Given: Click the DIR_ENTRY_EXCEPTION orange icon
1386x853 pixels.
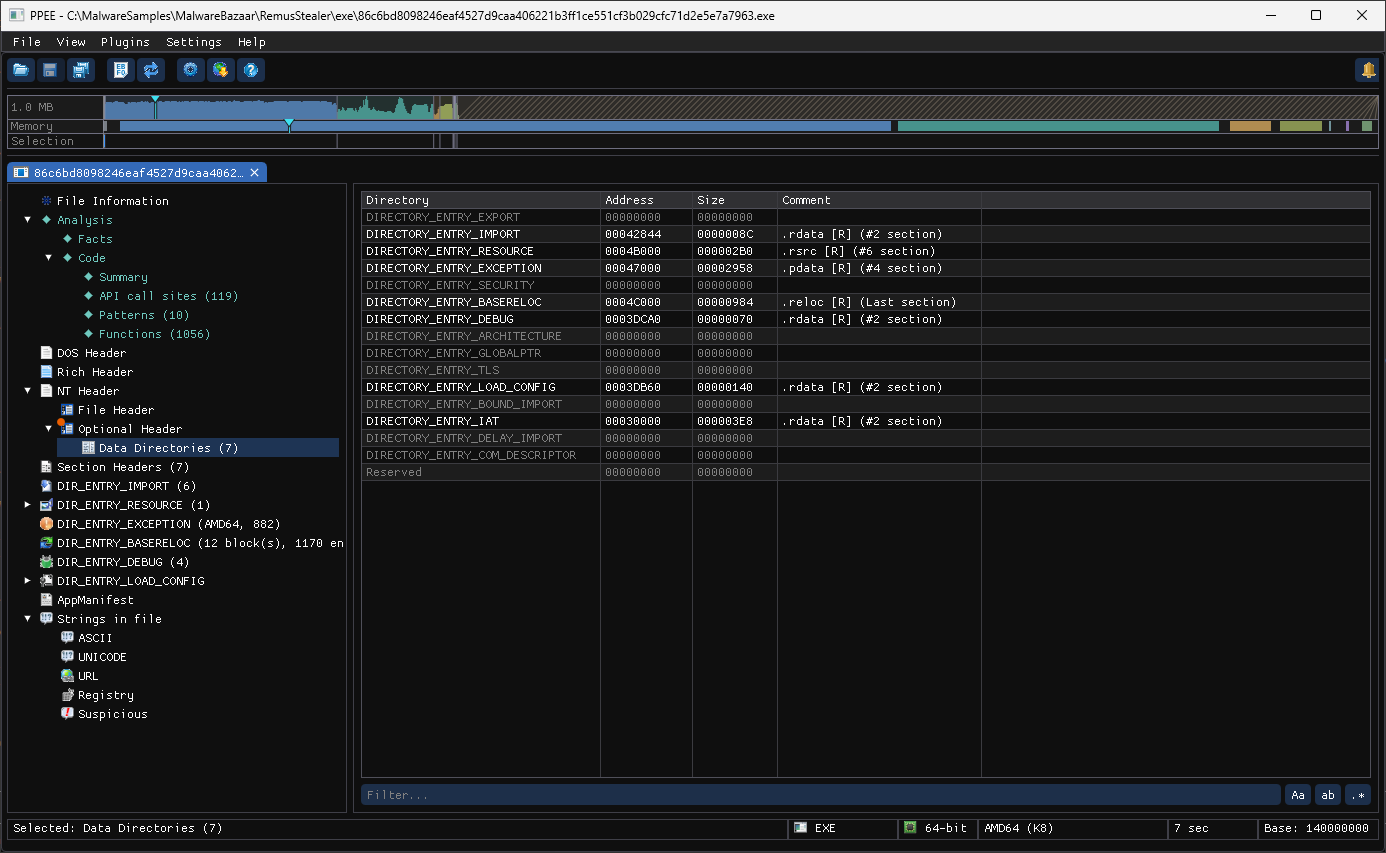Looking at the screenshot, I should click(x=46, y=524).
